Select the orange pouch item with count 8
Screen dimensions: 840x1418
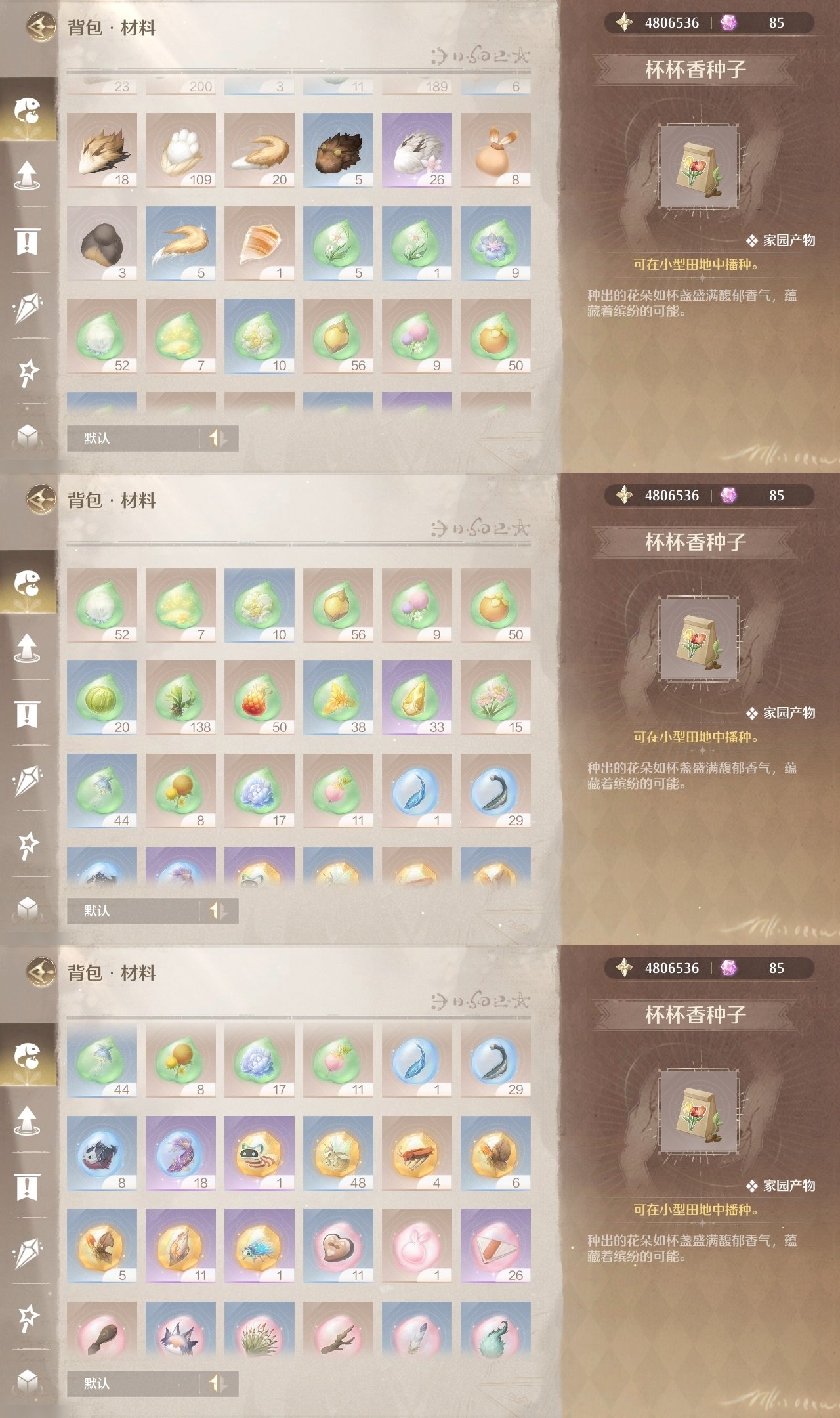(495, 150)
